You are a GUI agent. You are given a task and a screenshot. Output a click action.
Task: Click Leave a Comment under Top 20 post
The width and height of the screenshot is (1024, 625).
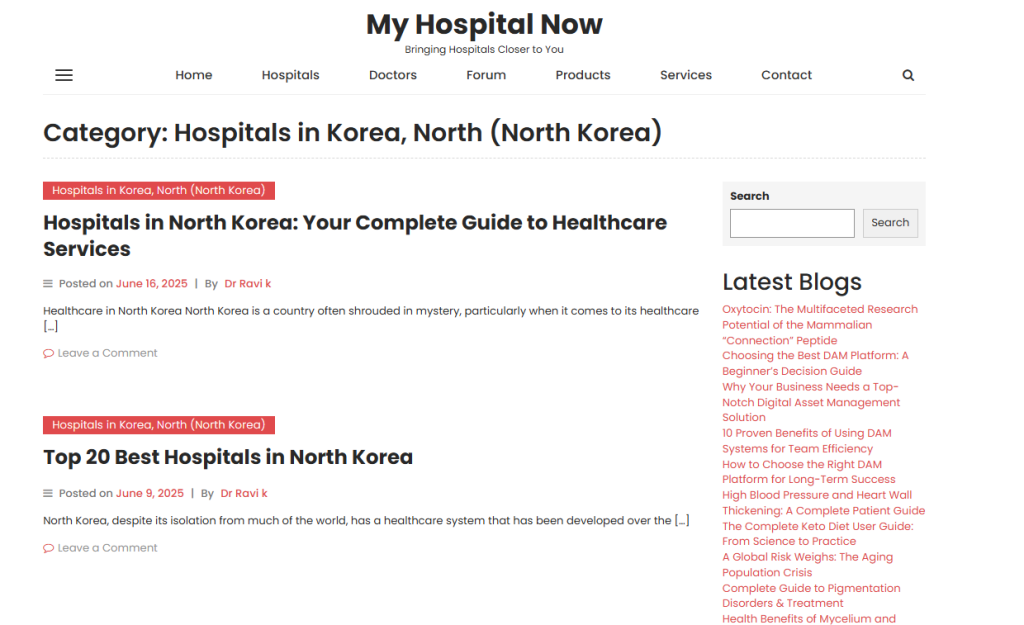coord(107,548)
